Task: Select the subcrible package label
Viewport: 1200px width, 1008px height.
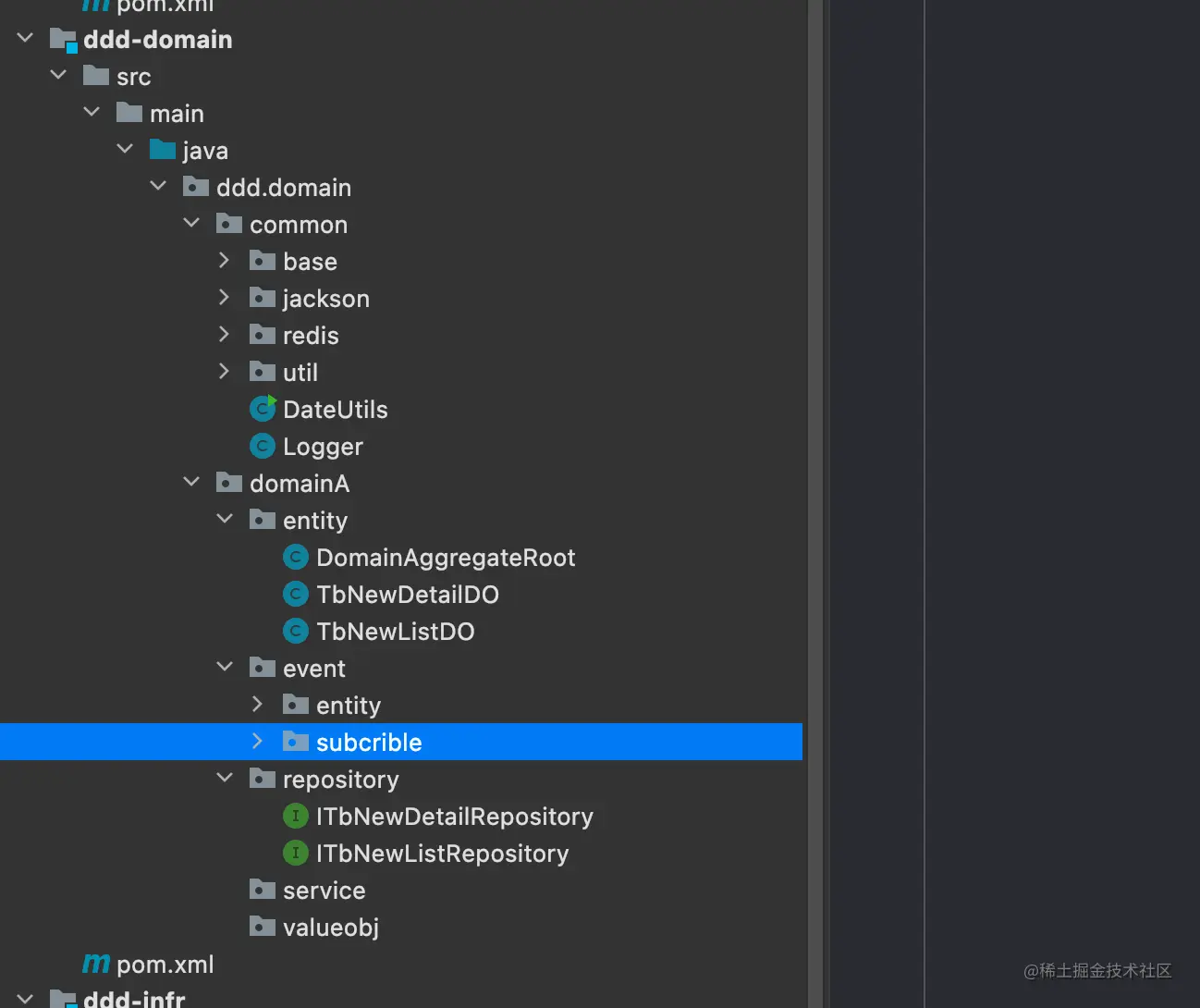Action: 369,743
